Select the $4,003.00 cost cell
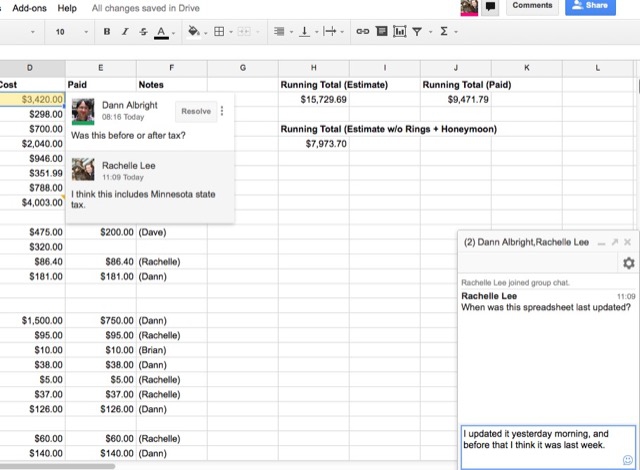640x470 pixels. [x=32, y=203]
